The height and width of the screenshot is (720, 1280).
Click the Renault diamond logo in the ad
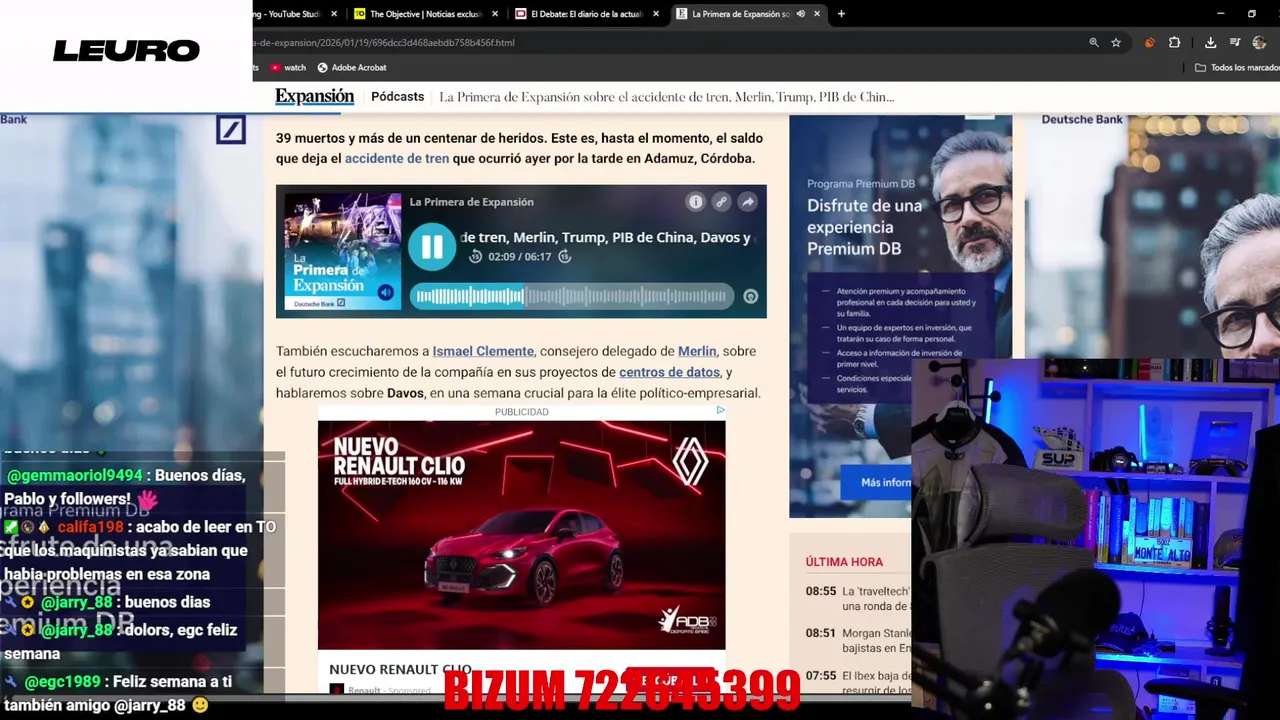point(691,462)
